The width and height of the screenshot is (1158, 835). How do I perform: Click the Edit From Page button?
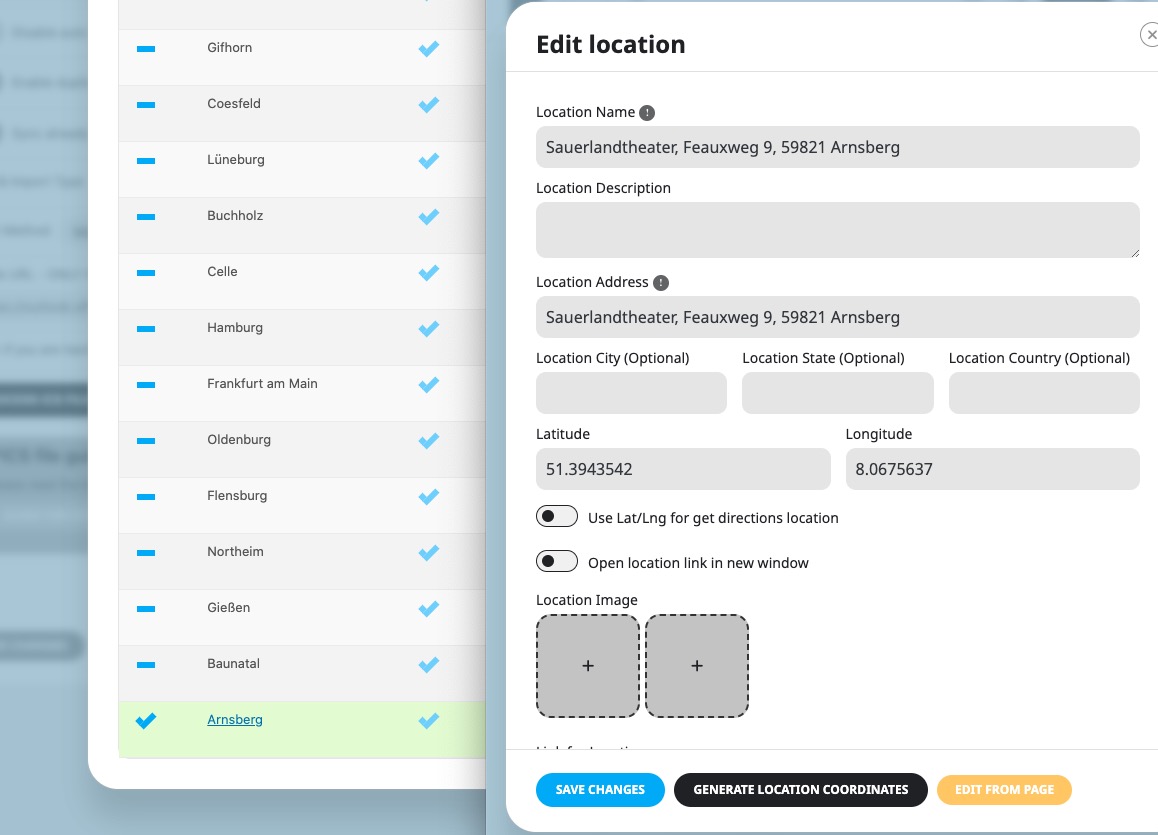click(1004, 790)
